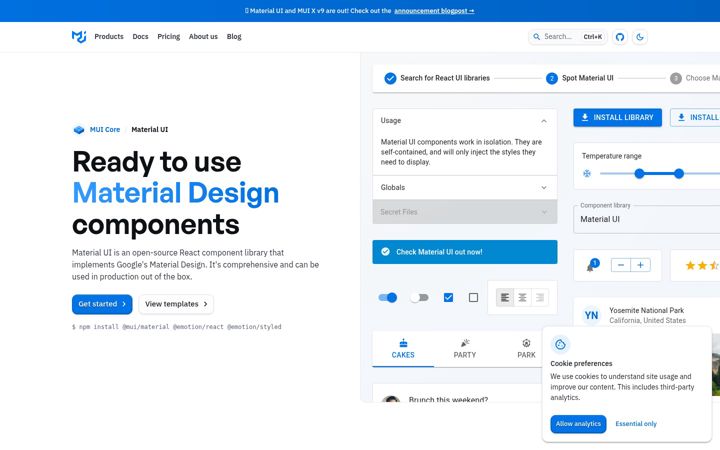Turn off the enabled blue switch
Image resolution: width=720 pixels, height=450 pixels.
pyautogui.click(x=388, y=298)
